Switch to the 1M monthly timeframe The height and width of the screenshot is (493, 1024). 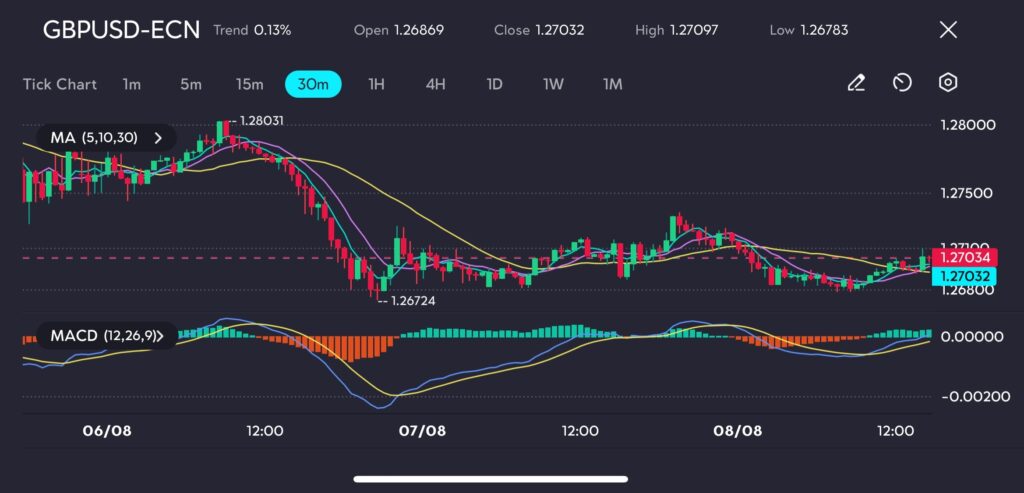[613, 84]
